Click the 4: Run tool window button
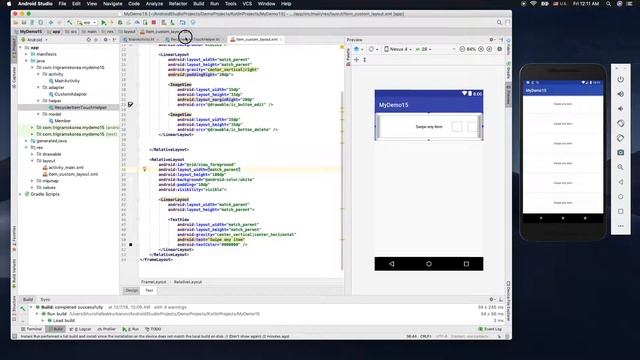 tap(131, 329)
